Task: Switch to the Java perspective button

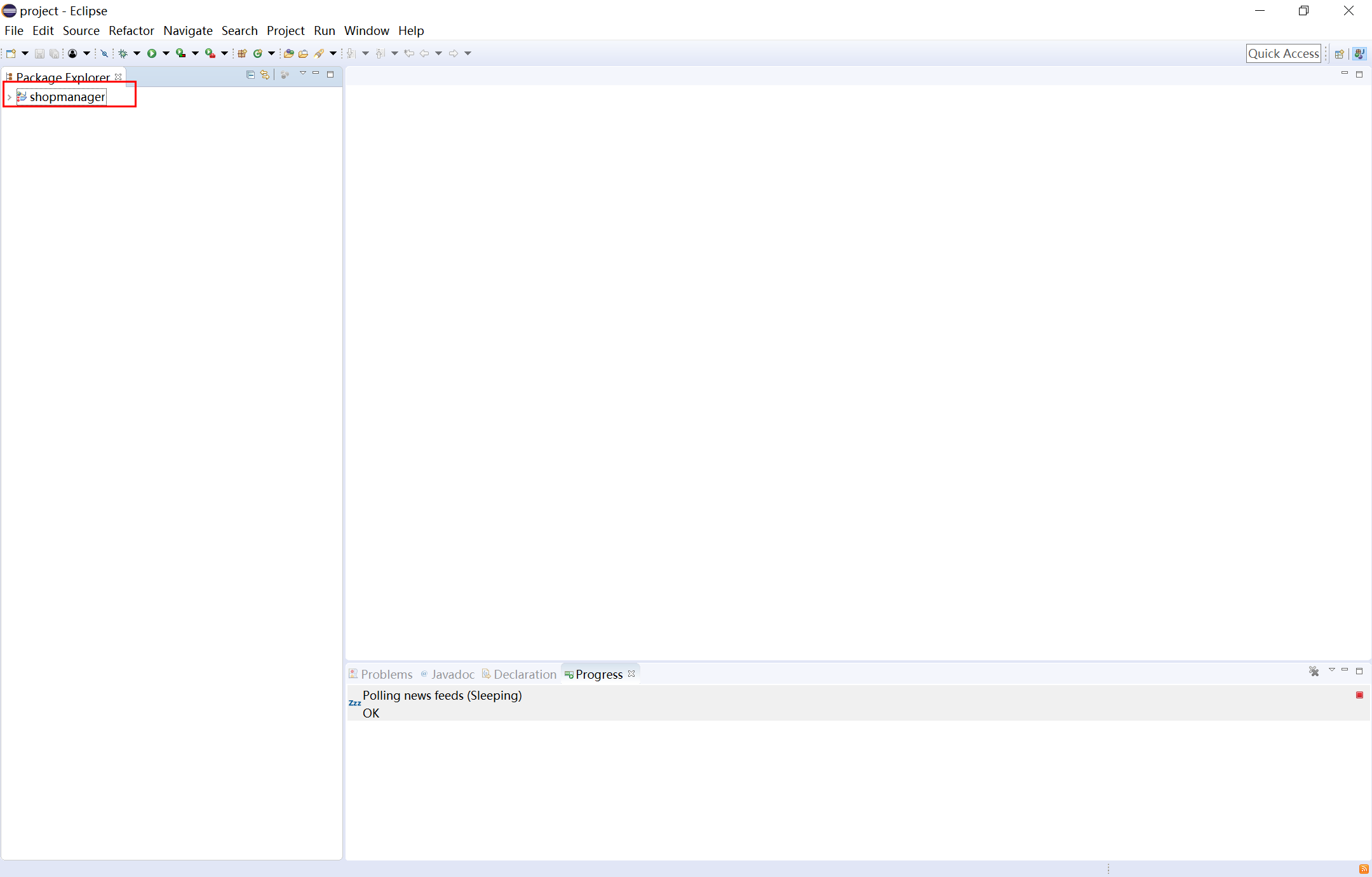Action: [1359, 54]
